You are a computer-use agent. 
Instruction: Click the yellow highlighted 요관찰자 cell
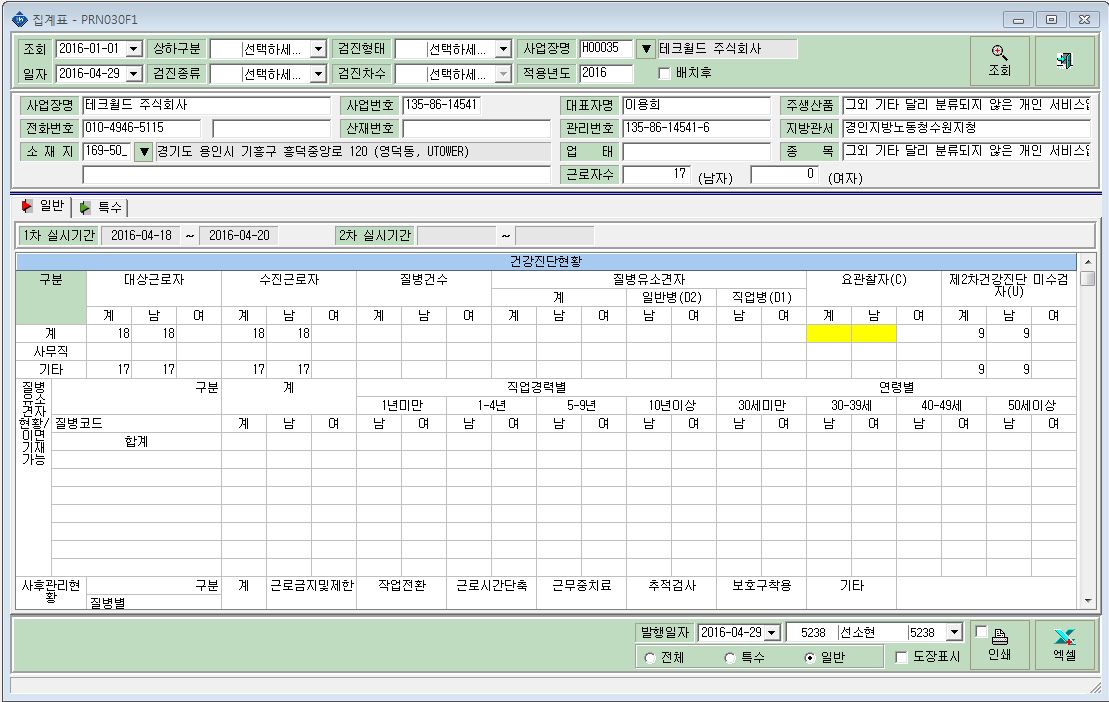point(852,333)
